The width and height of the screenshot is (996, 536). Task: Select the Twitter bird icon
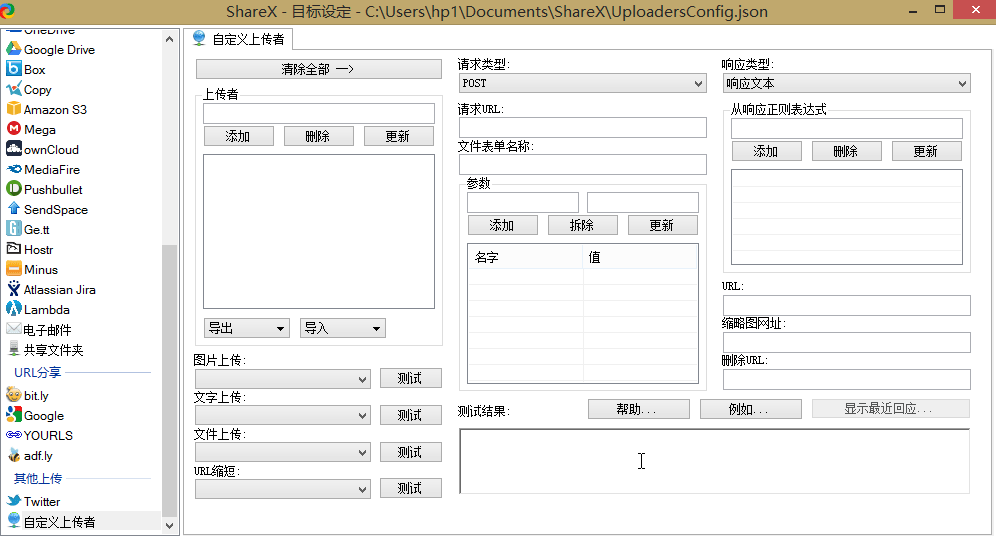click(x=14, y=501)
